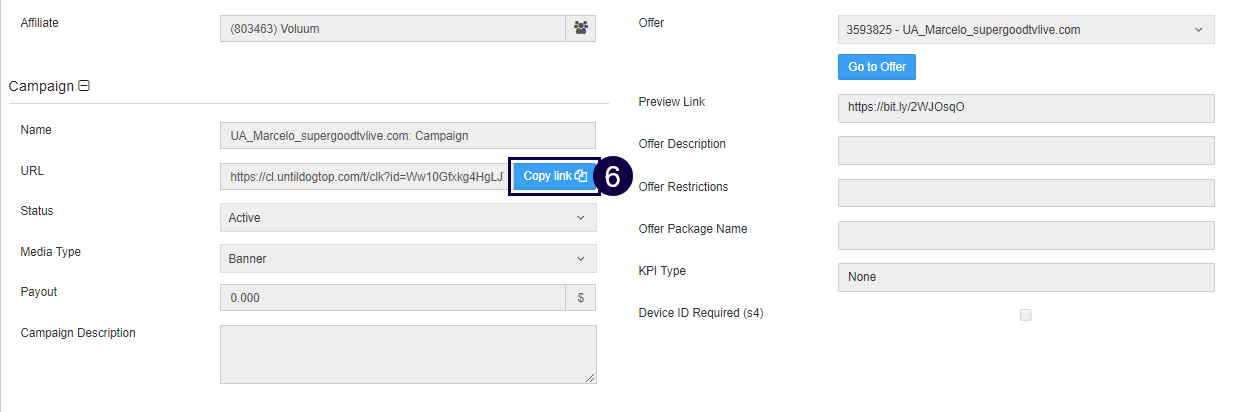Open the Status dropdown

[x=407, y=217]
